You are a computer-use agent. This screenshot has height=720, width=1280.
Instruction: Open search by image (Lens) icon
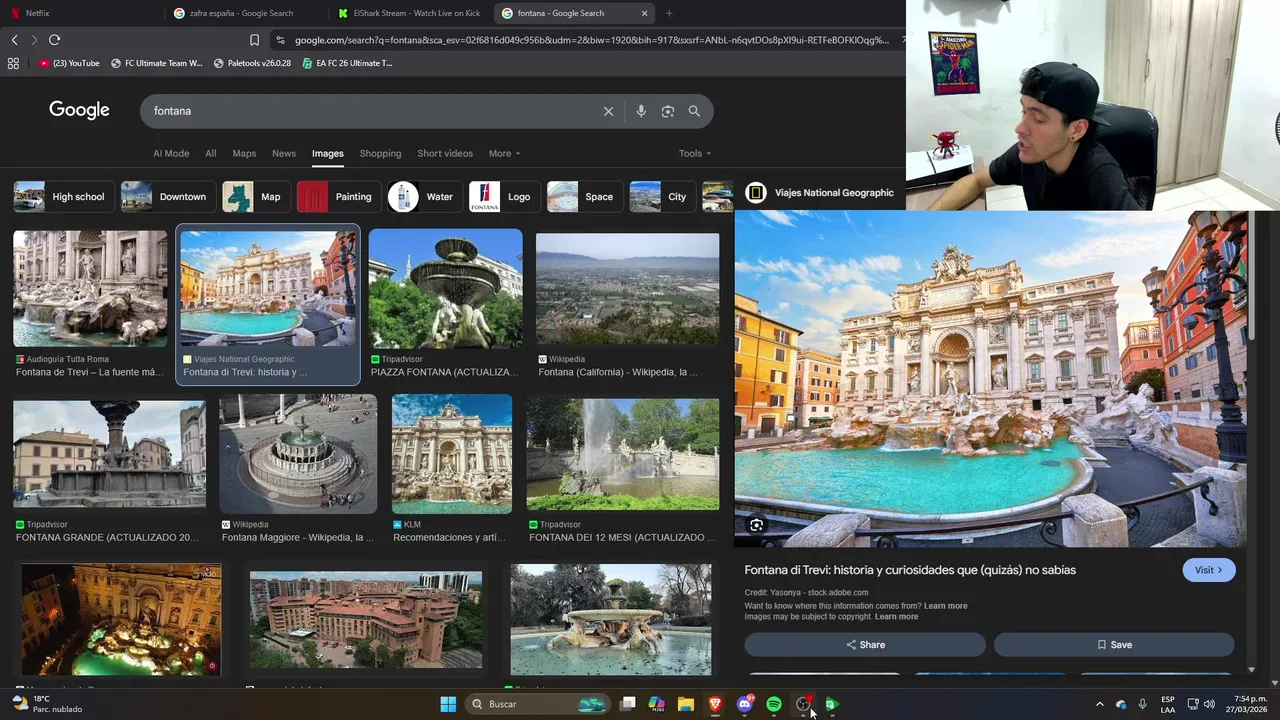pyautogui.click(x=668, y=111)
